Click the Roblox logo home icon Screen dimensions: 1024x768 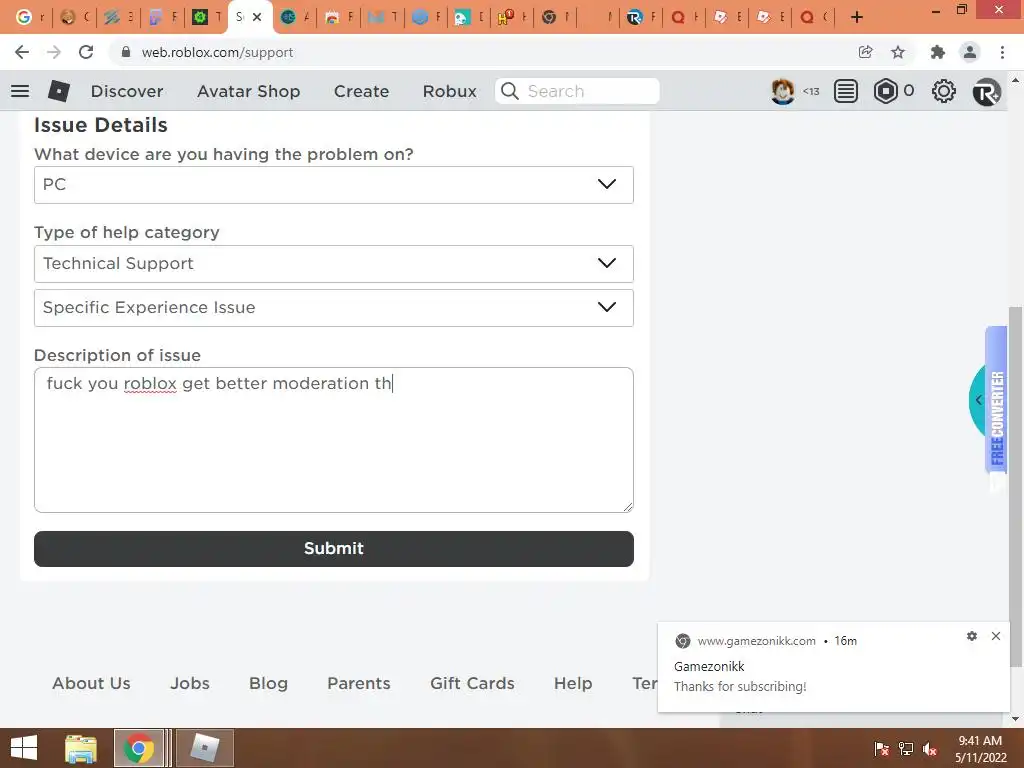59,91
